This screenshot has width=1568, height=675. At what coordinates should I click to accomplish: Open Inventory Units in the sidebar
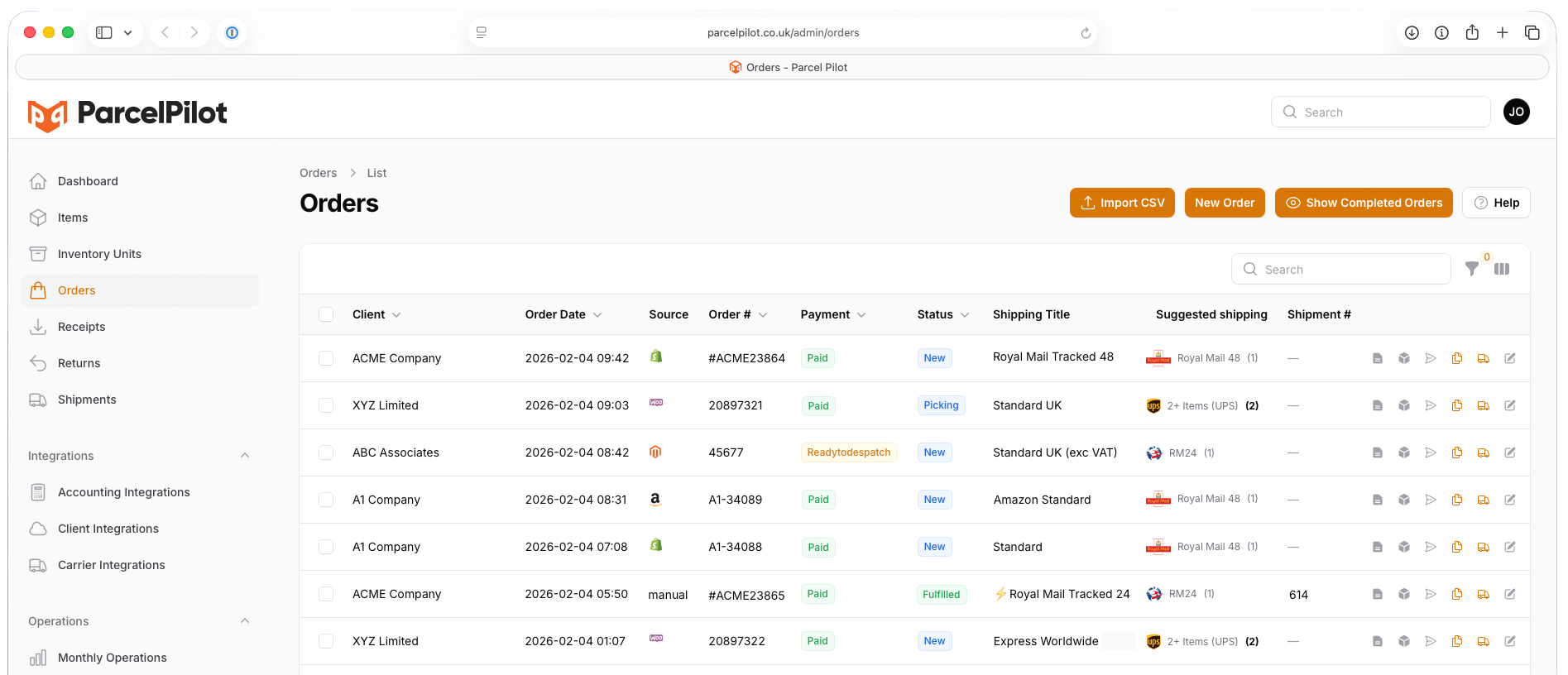pyautogui.click(x=141, y=254)
